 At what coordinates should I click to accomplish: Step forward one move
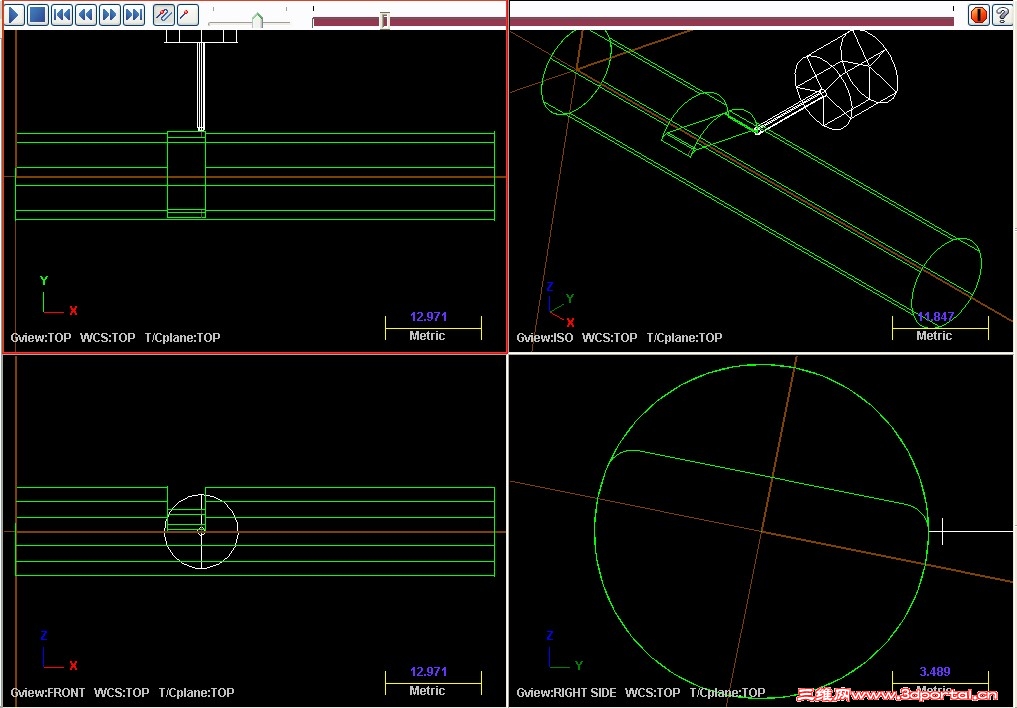click(110, 14)
